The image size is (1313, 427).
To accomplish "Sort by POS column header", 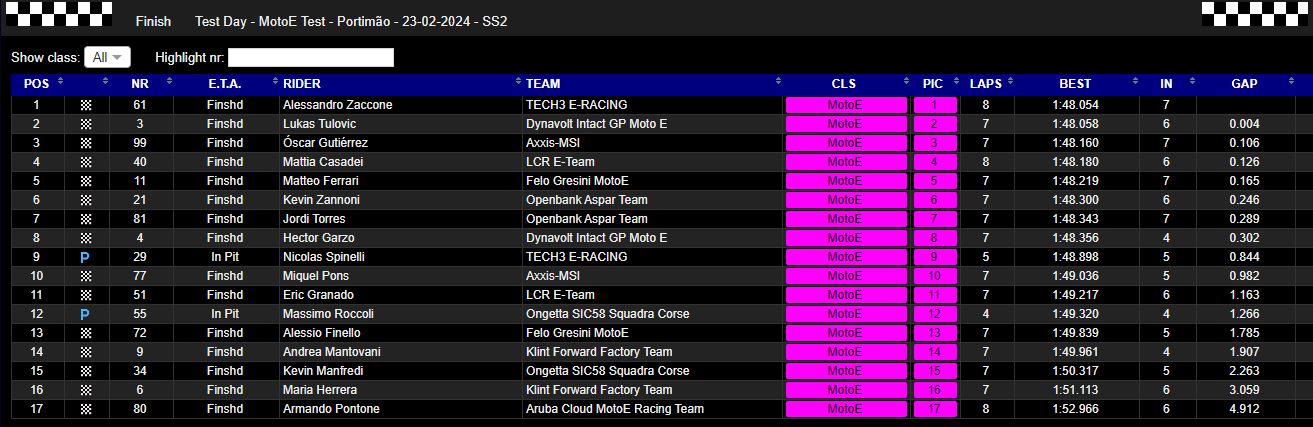I will point(37,84).
